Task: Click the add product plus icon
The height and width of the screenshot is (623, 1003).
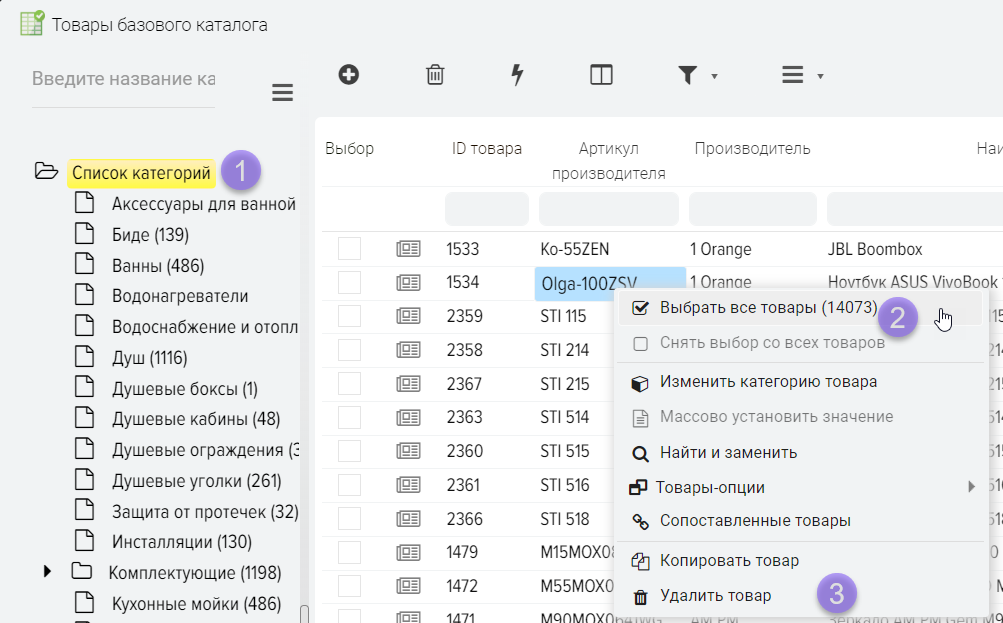Action: [x=348, y=75]
